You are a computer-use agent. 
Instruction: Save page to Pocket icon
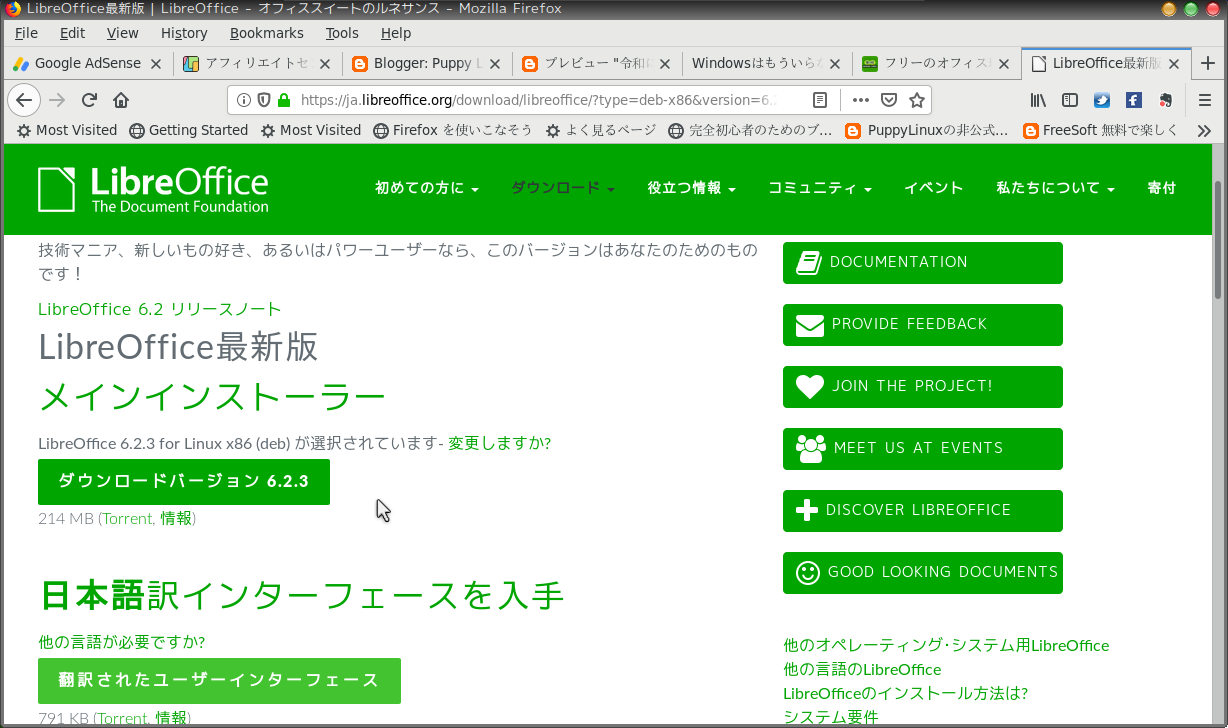tap(889, 100)
